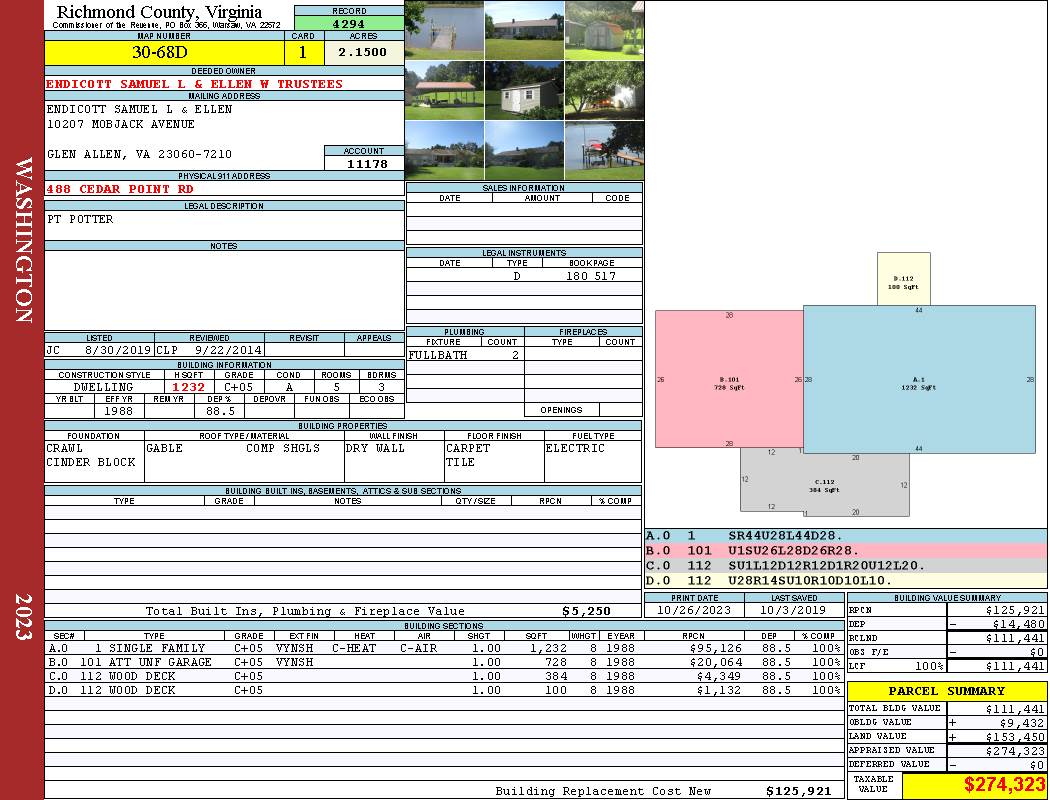Select H SQFT value 1232 in red
1050x800 pixels.
click(188, 387)
